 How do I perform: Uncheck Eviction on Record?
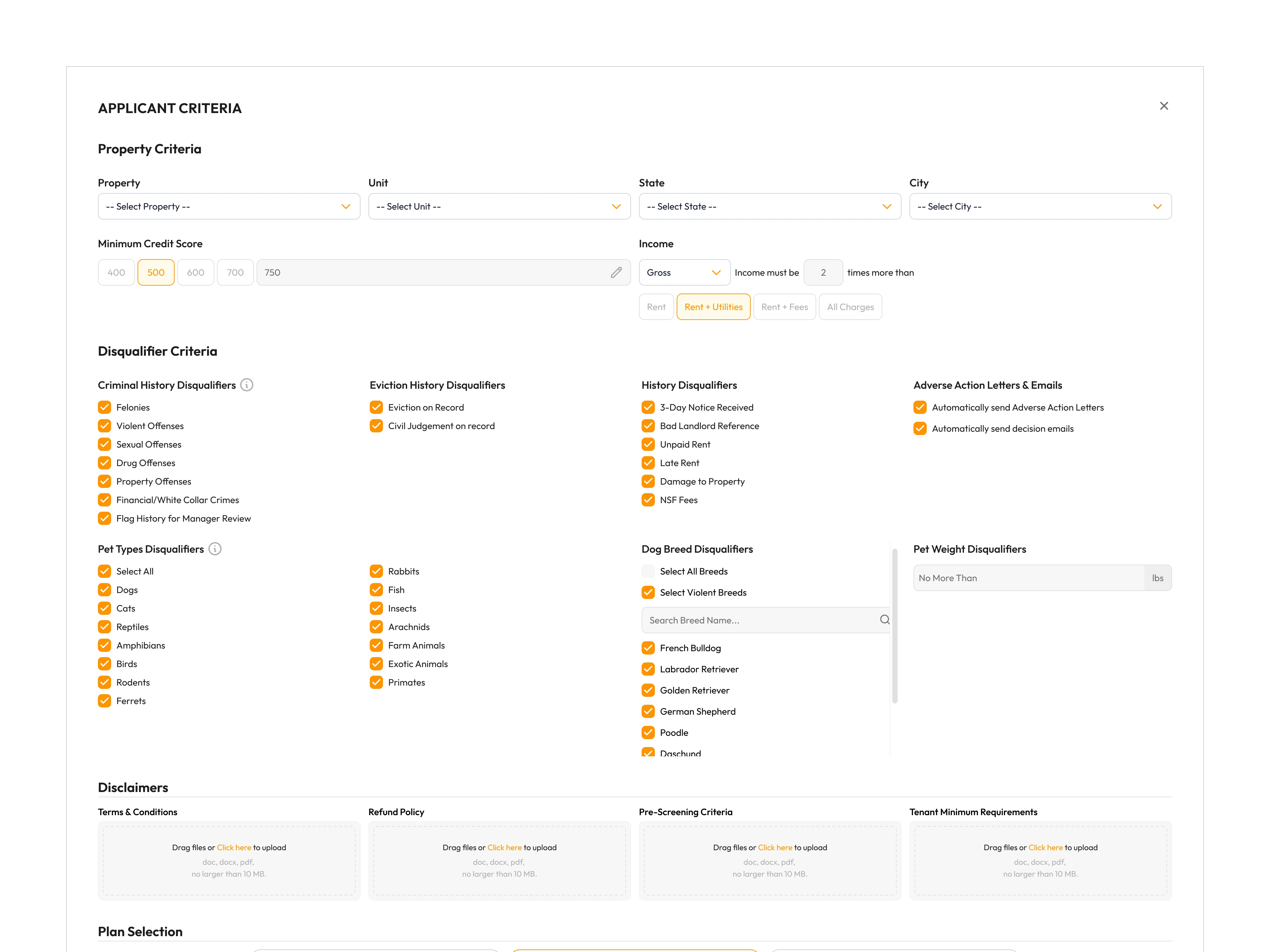click(x=376, y=408)
